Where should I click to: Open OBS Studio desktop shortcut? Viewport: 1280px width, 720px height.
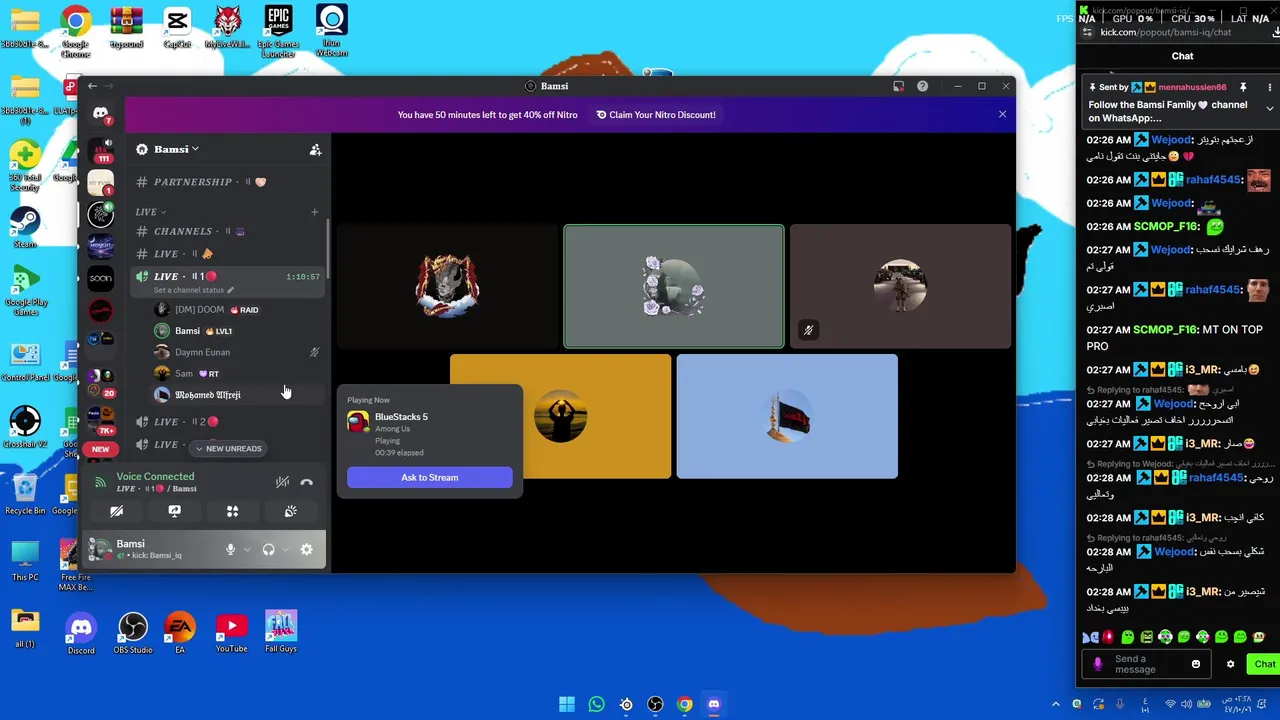132,634
